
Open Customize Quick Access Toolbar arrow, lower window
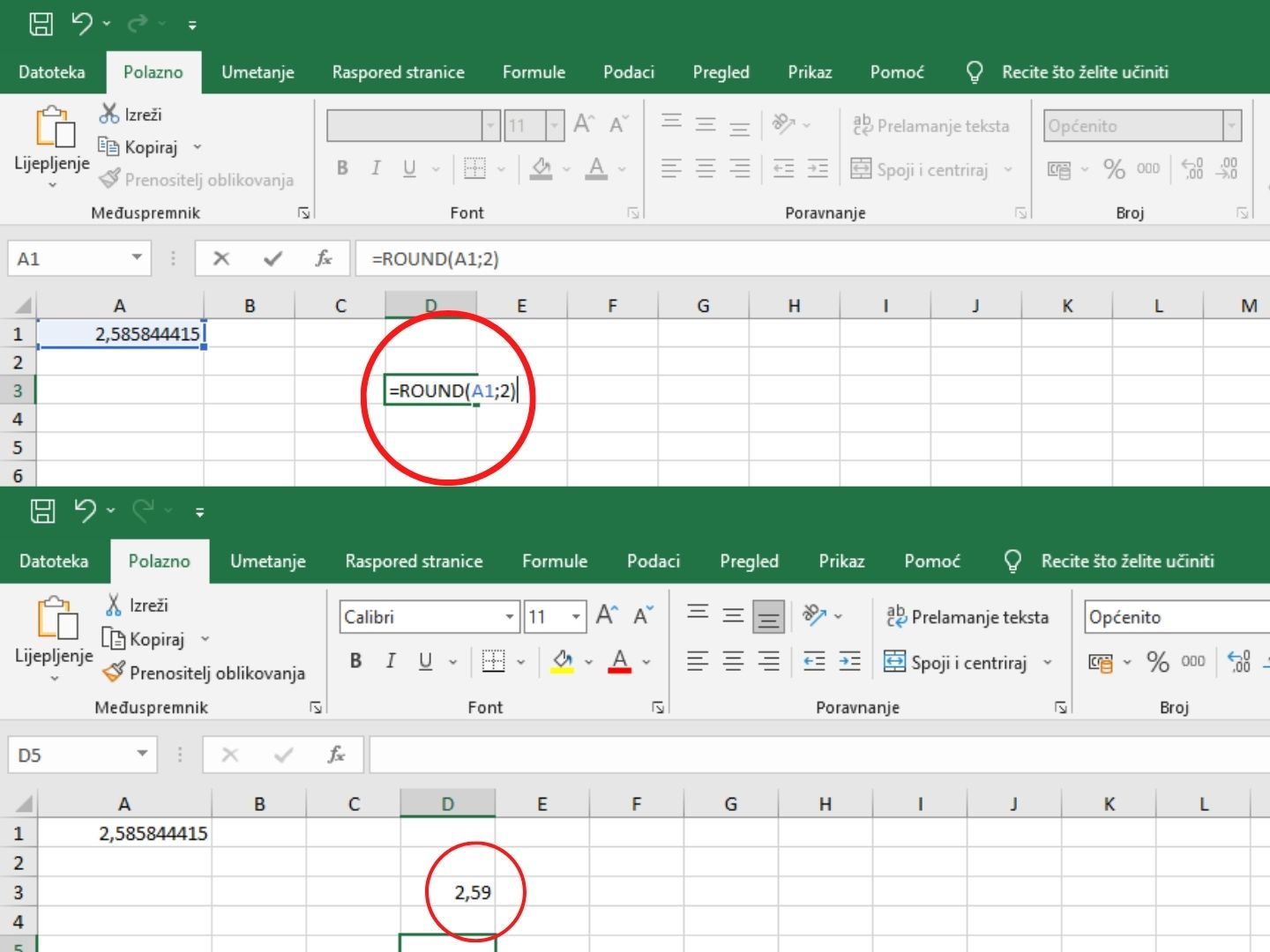[x=200, y=511]
